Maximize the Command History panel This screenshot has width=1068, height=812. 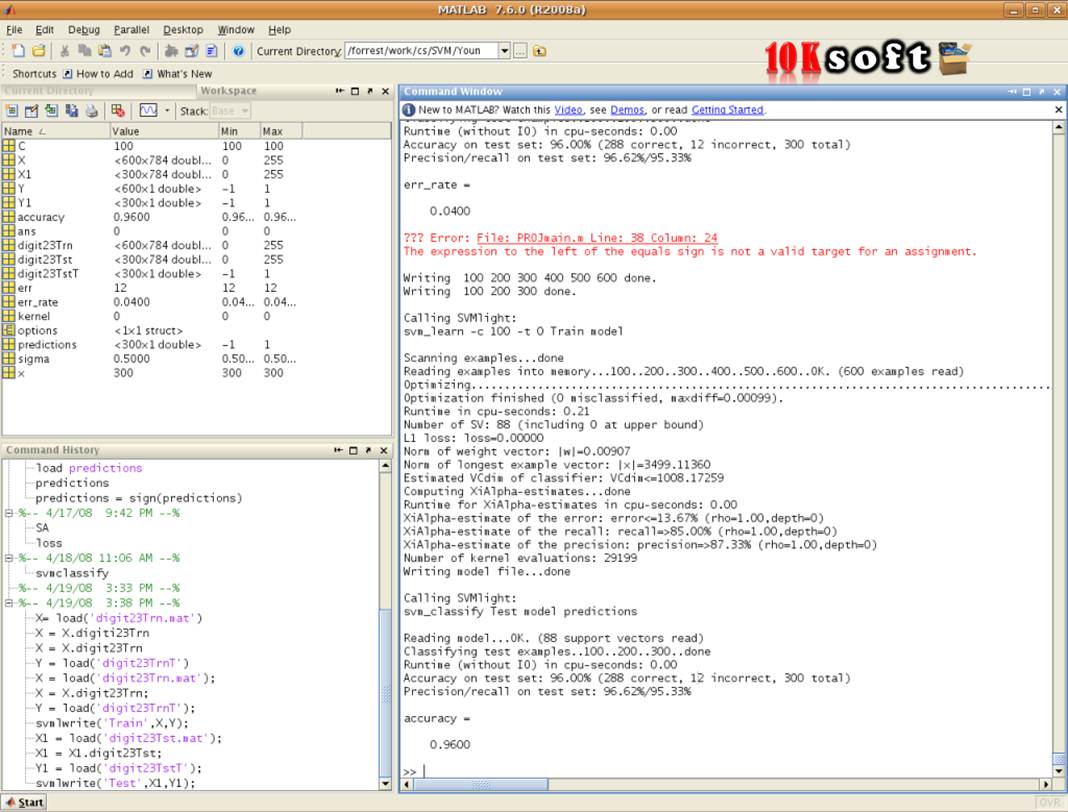tap(353, 450)
